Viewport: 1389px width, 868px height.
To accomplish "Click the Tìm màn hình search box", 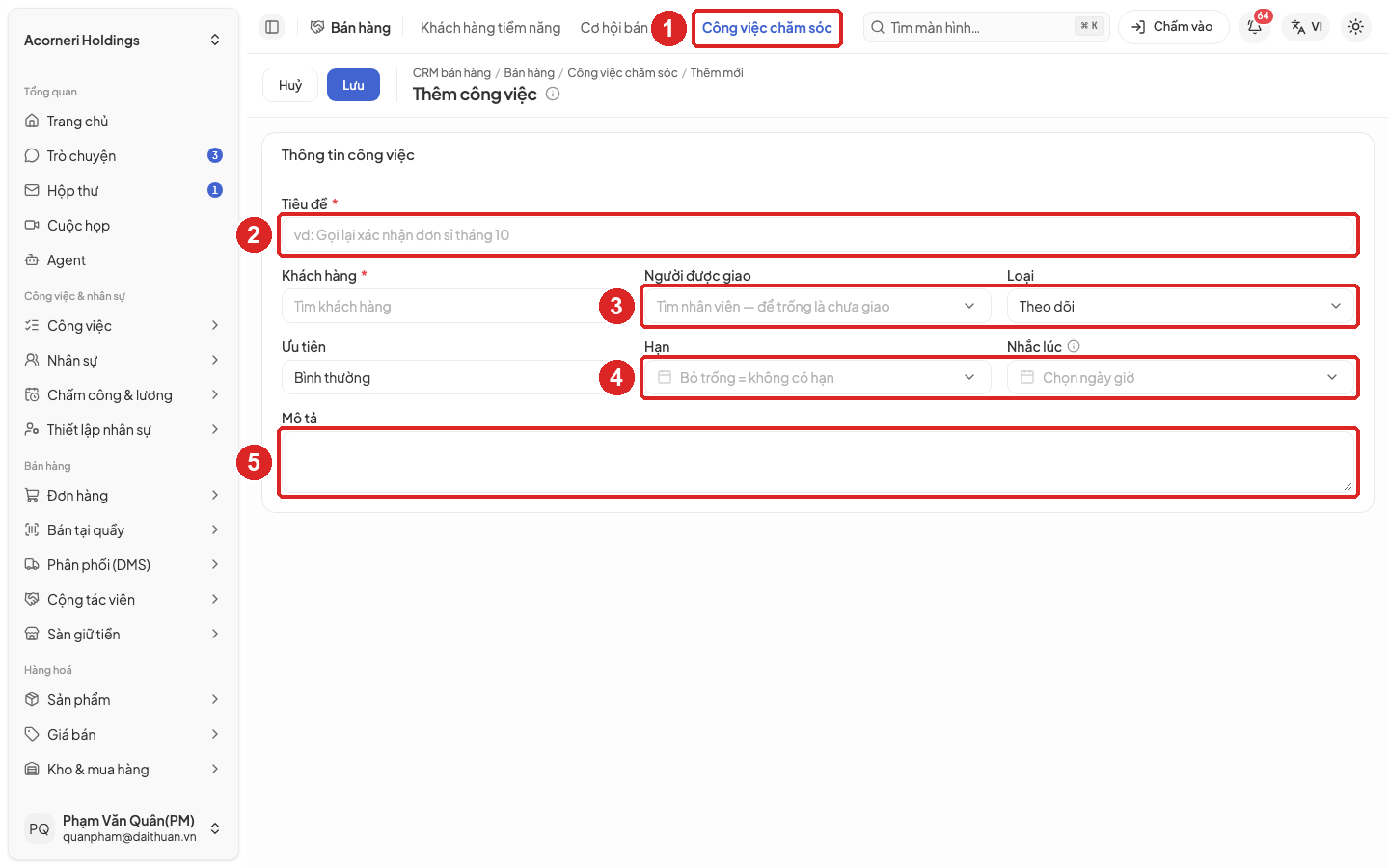I will pos(986,27).
